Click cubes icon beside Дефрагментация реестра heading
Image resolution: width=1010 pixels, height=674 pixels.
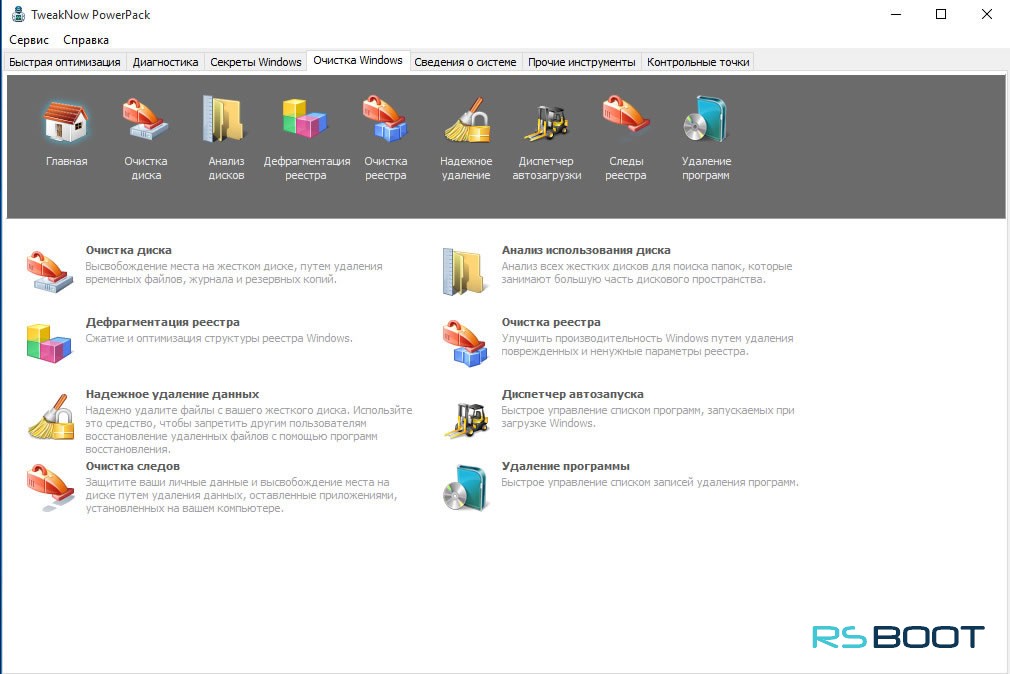(x=49, y=343)
